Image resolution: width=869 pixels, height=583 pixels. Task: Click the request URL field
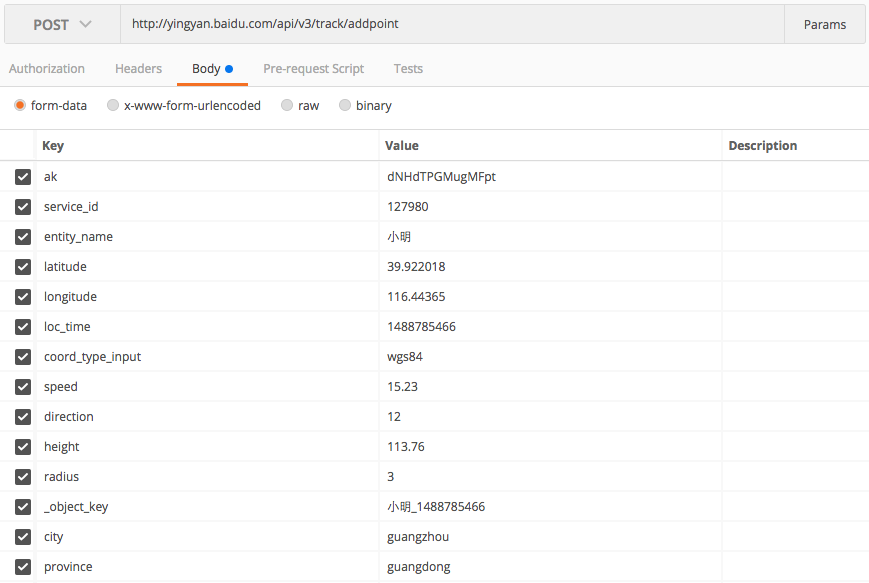coord(450,25)
